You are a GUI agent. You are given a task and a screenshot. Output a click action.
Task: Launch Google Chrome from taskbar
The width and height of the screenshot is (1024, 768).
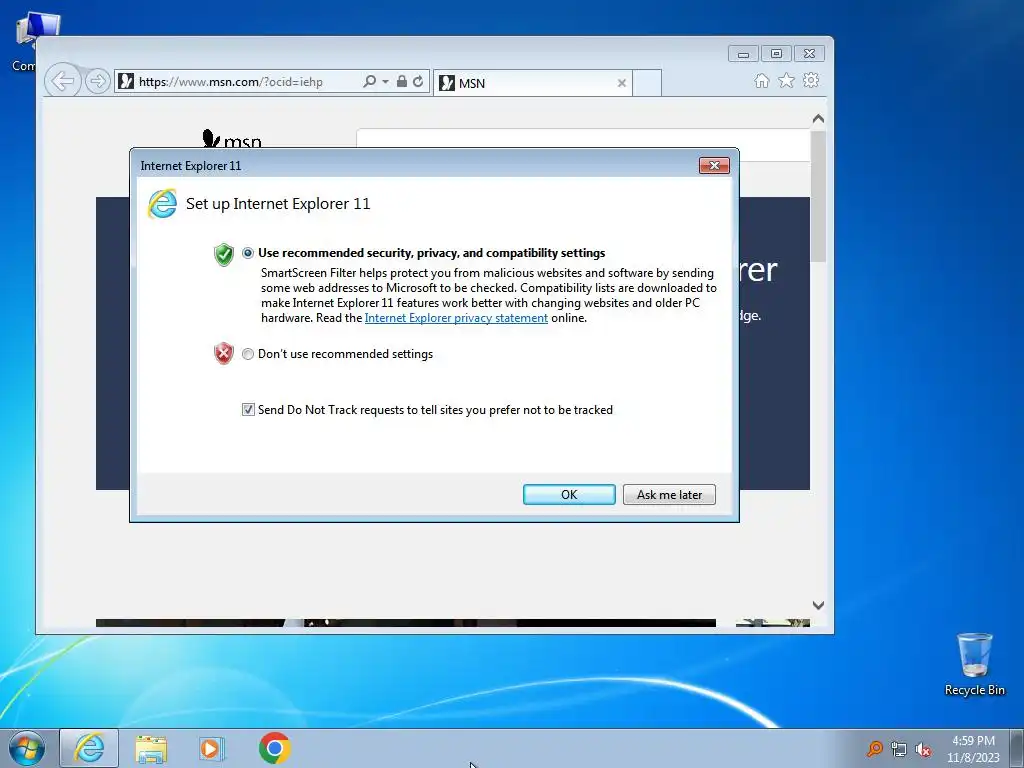pos(274,748)
